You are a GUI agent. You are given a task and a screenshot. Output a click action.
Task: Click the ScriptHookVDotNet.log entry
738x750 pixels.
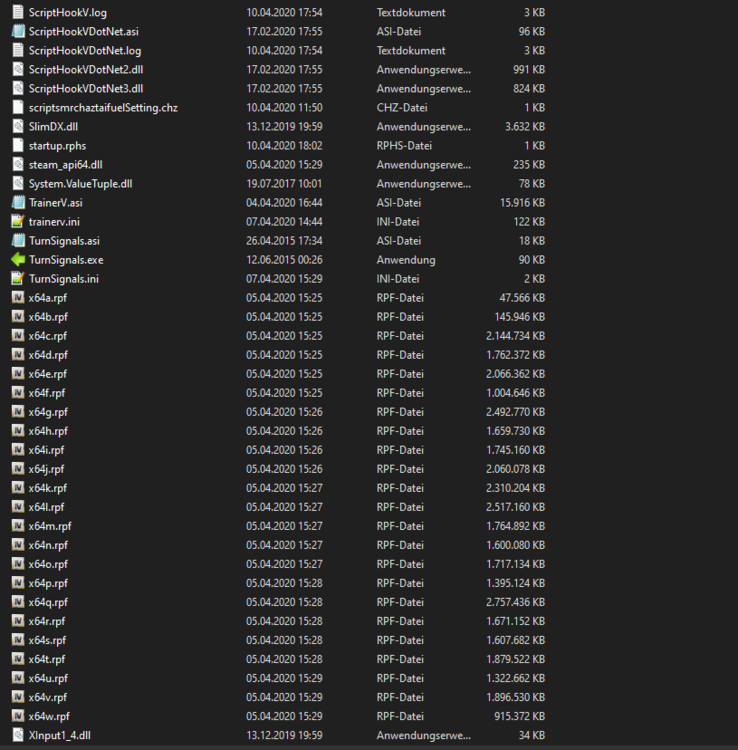[x=85, y=50]
